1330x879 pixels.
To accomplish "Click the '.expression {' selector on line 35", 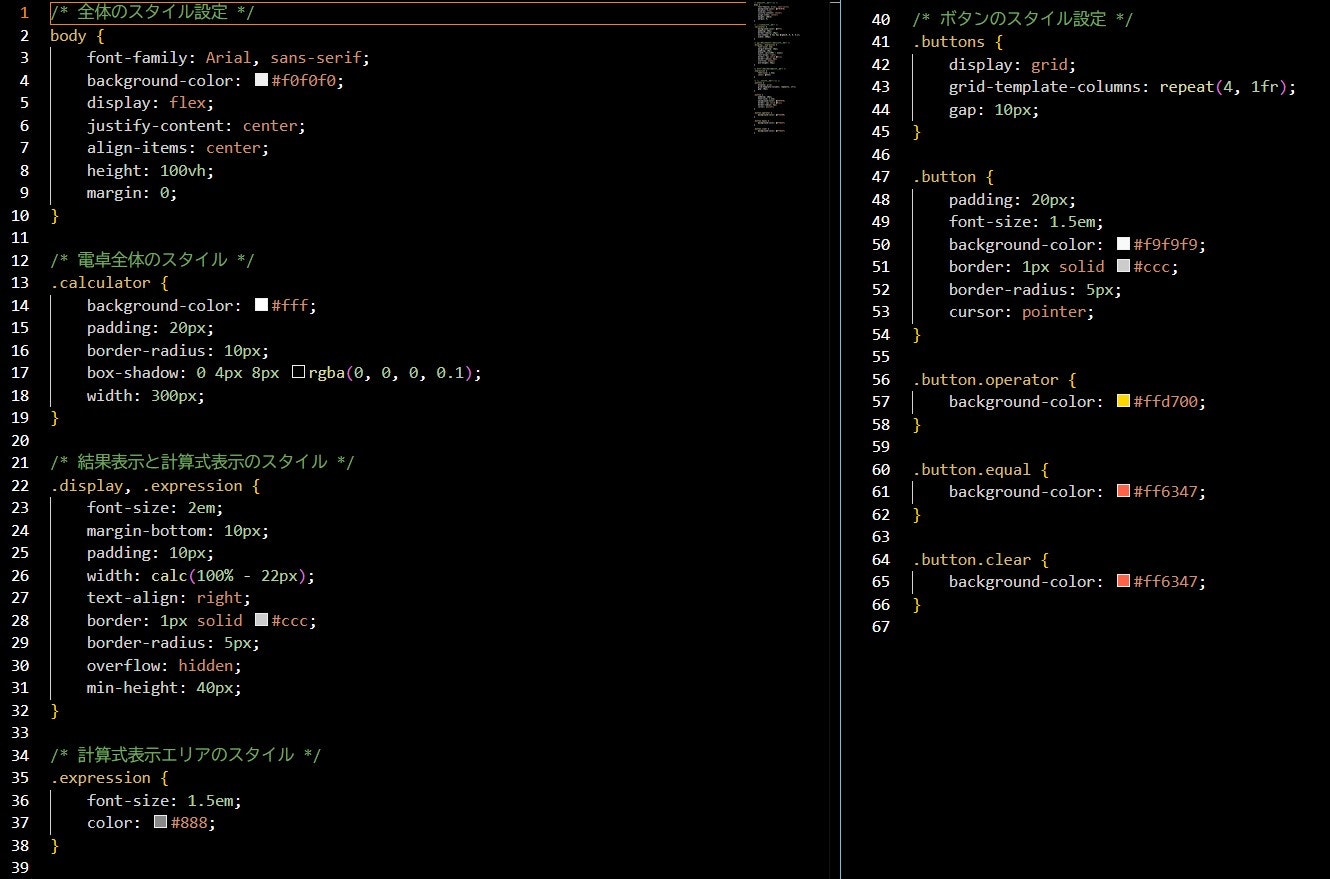I will (x=109, y=778).
